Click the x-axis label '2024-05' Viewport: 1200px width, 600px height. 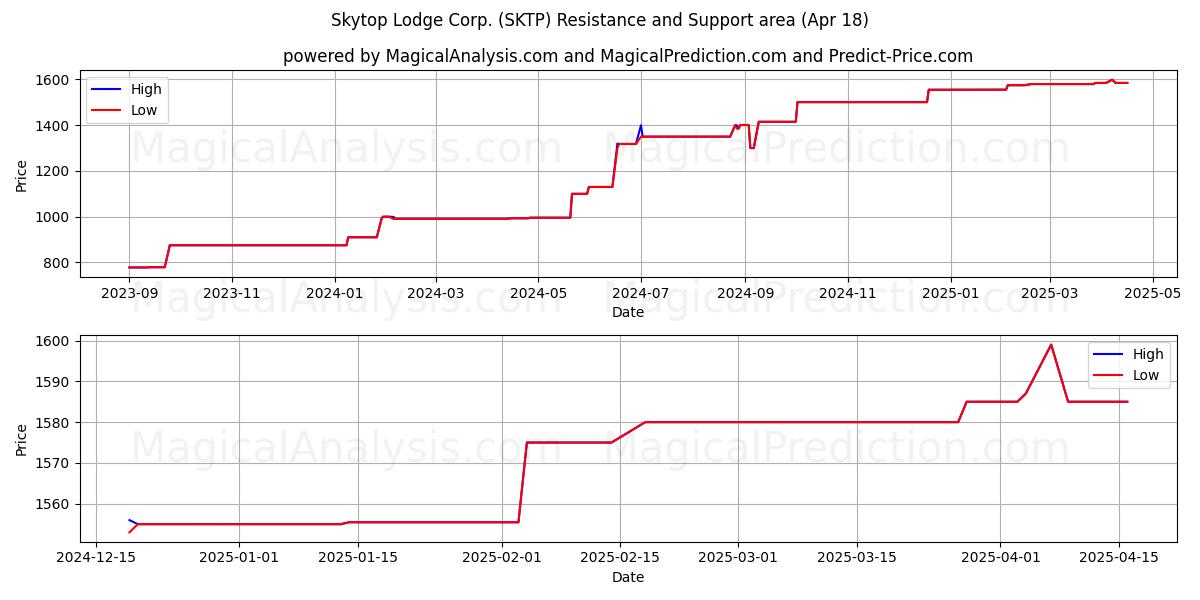click(538, 295)
